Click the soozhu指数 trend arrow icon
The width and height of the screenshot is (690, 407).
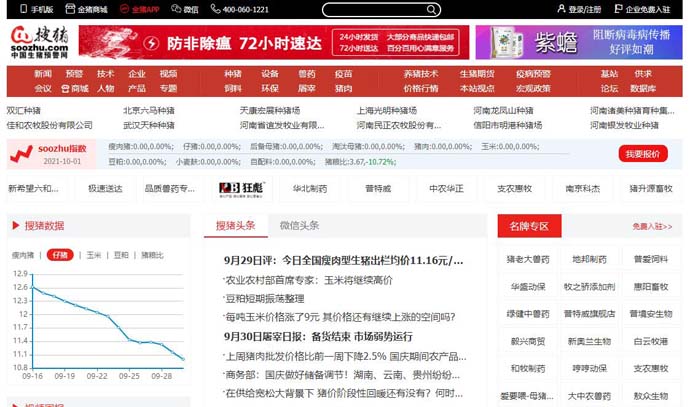click(21, 154)
